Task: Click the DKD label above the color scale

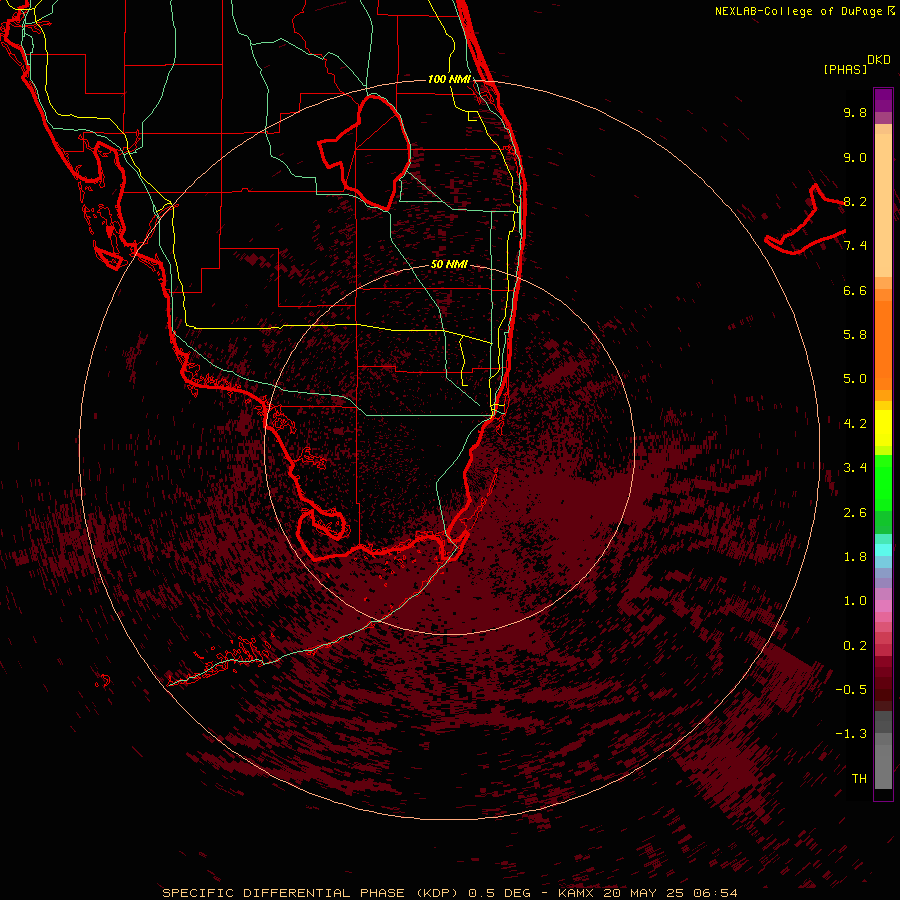Action: pos(878,60)
